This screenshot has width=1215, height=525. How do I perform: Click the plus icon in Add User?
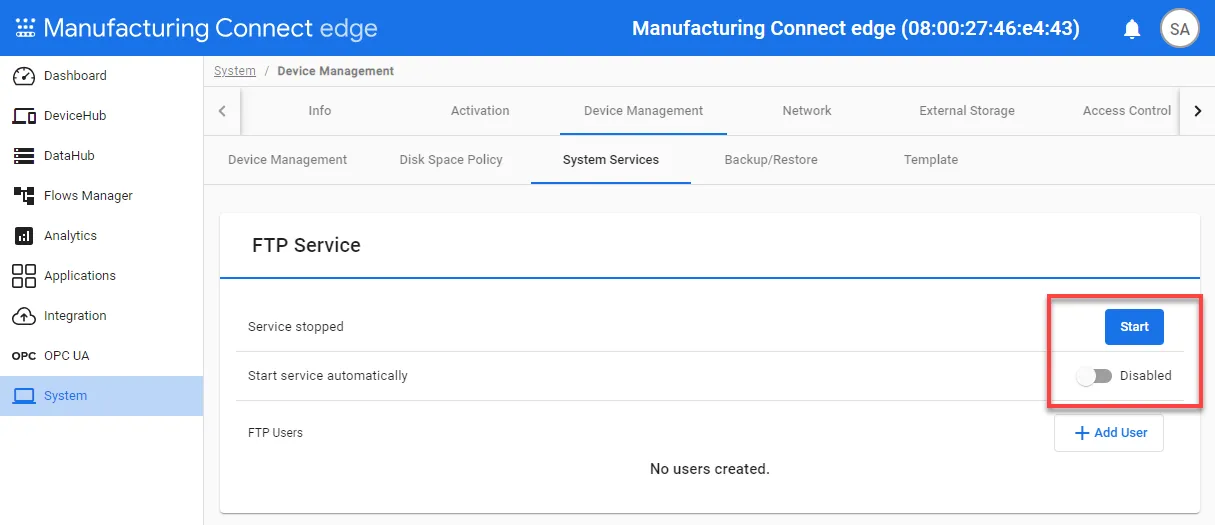point(1081,433)
